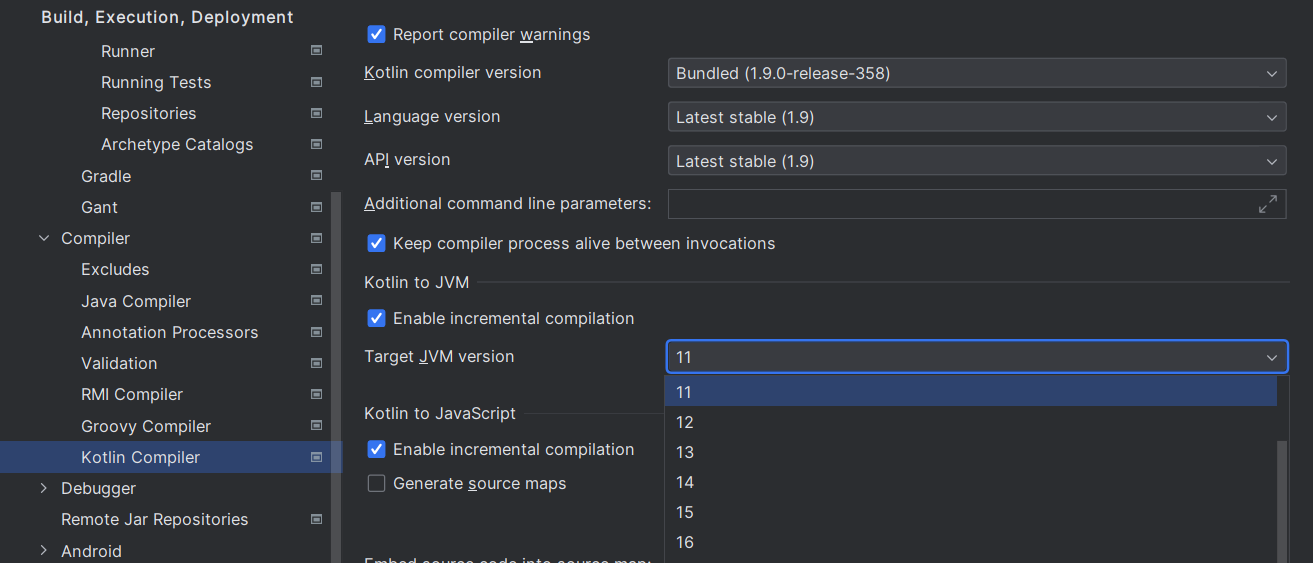Click project-level icon next to Annotation Processors
This screenshot has height=563, width=1313.
[316, 332]
